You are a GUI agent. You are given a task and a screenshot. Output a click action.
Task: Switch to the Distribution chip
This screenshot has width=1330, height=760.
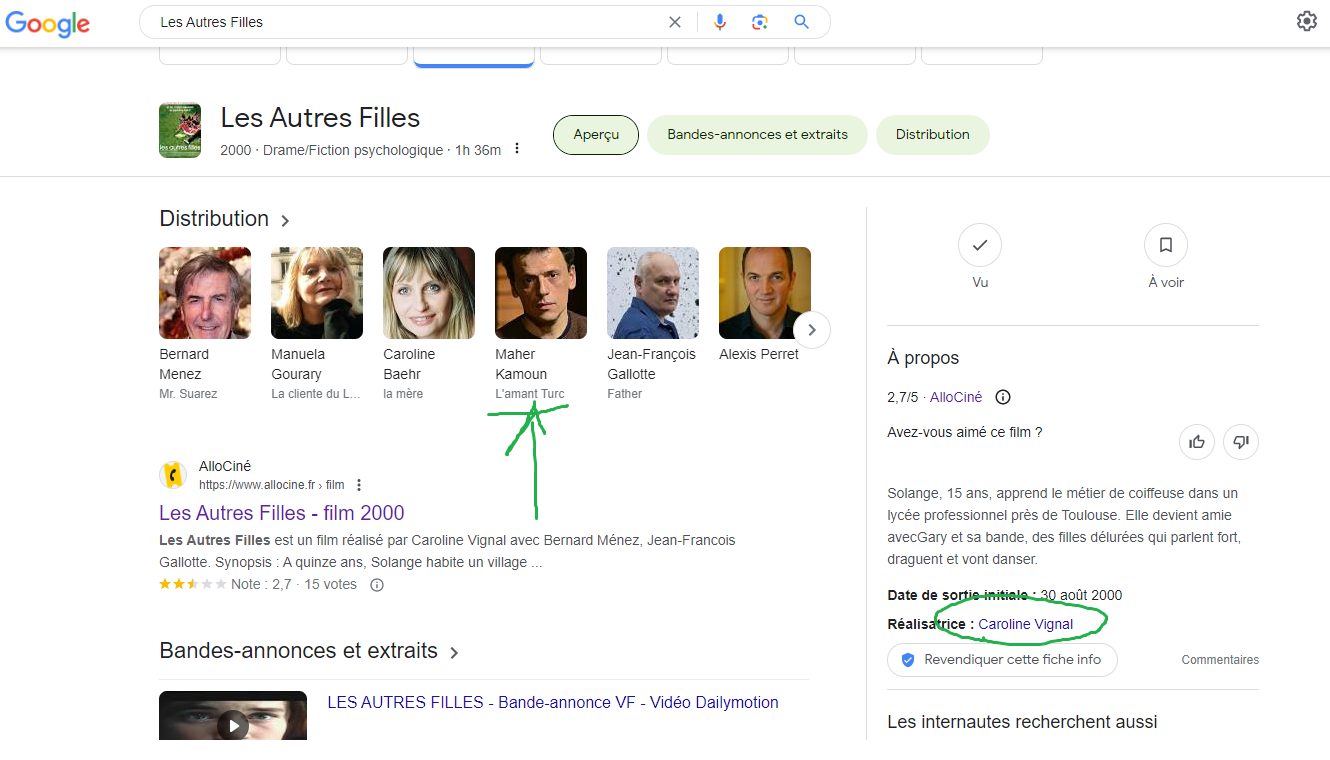coord(933,135)
